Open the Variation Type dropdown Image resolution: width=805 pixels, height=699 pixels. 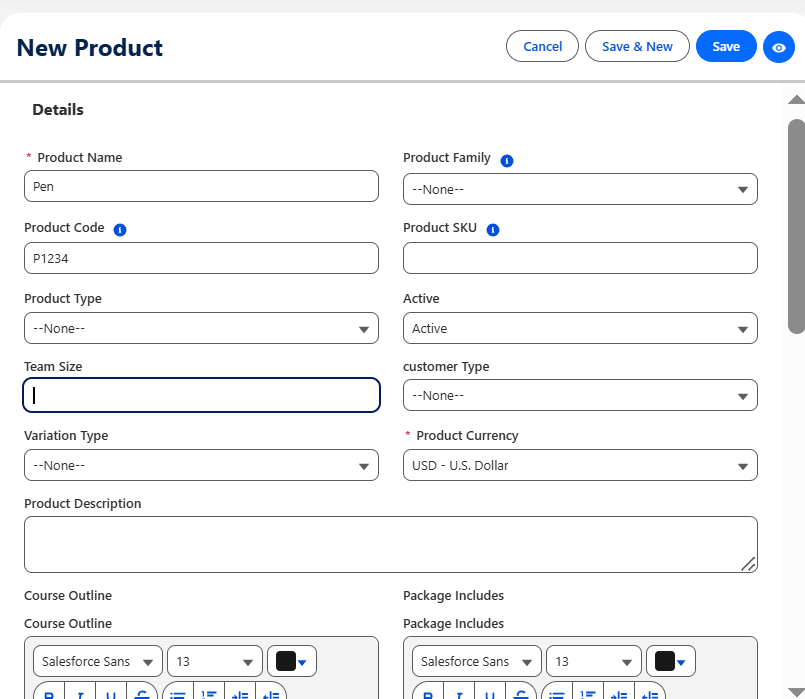point(201,465)
